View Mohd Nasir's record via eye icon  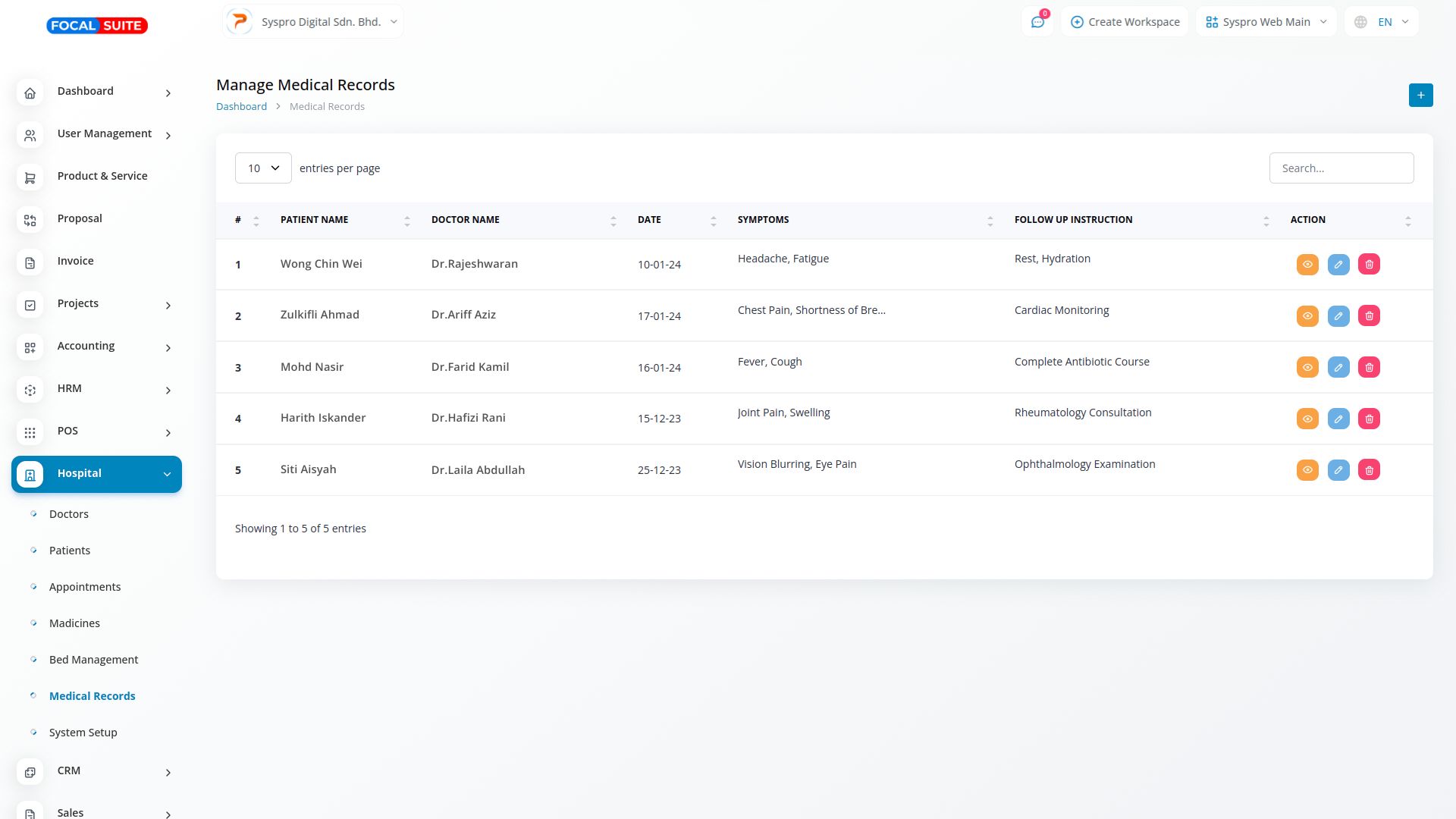tap(1307, 368)
